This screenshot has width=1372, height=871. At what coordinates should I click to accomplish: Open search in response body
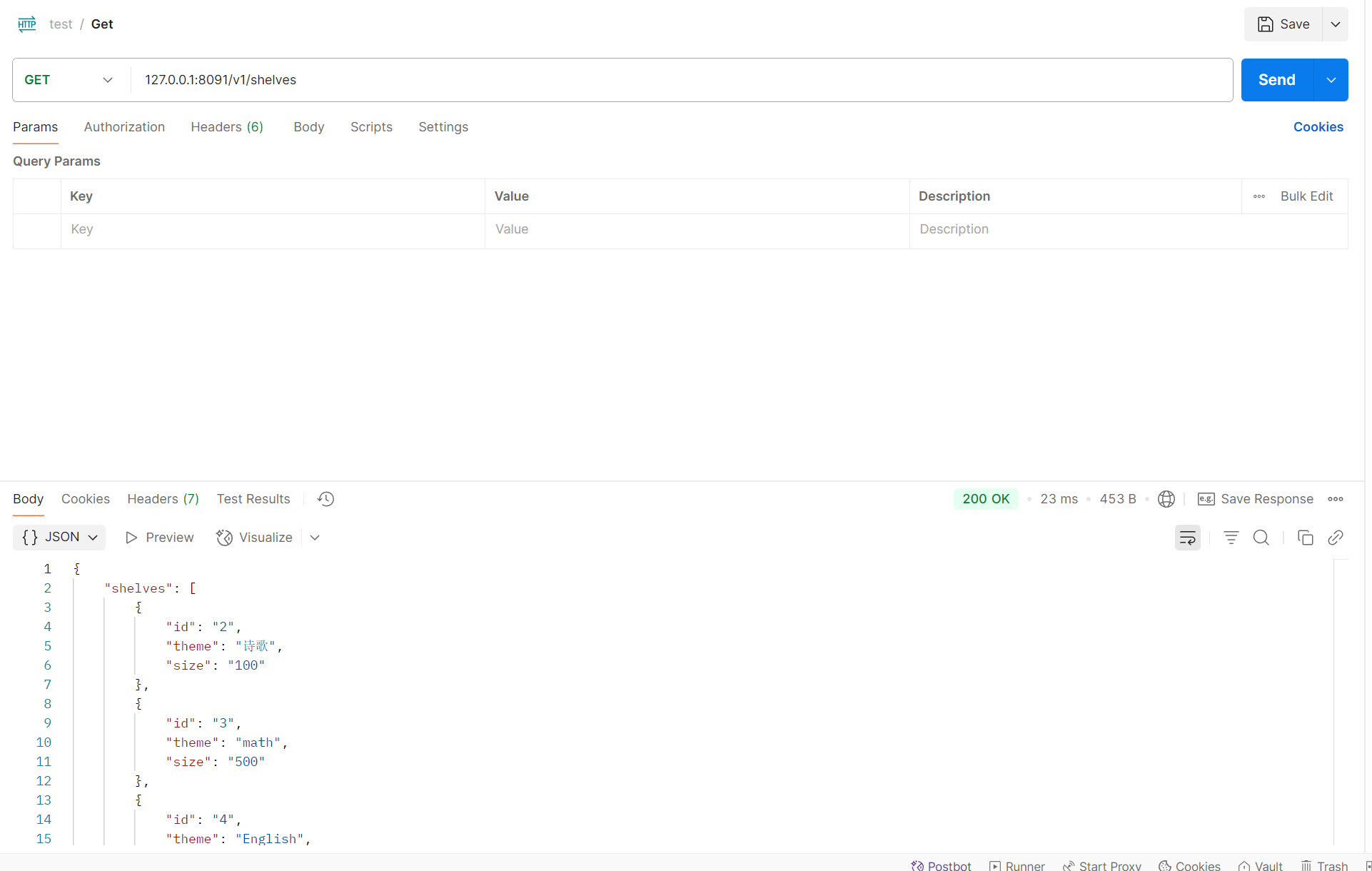click(x=1261, y=538)
